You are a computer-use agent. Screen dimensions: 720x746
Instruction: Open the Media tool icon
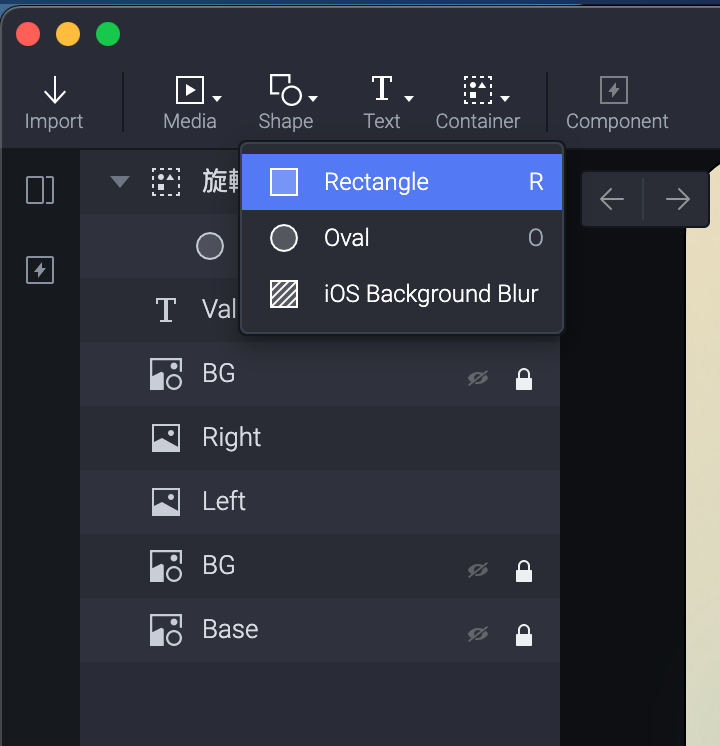(188, 91)
